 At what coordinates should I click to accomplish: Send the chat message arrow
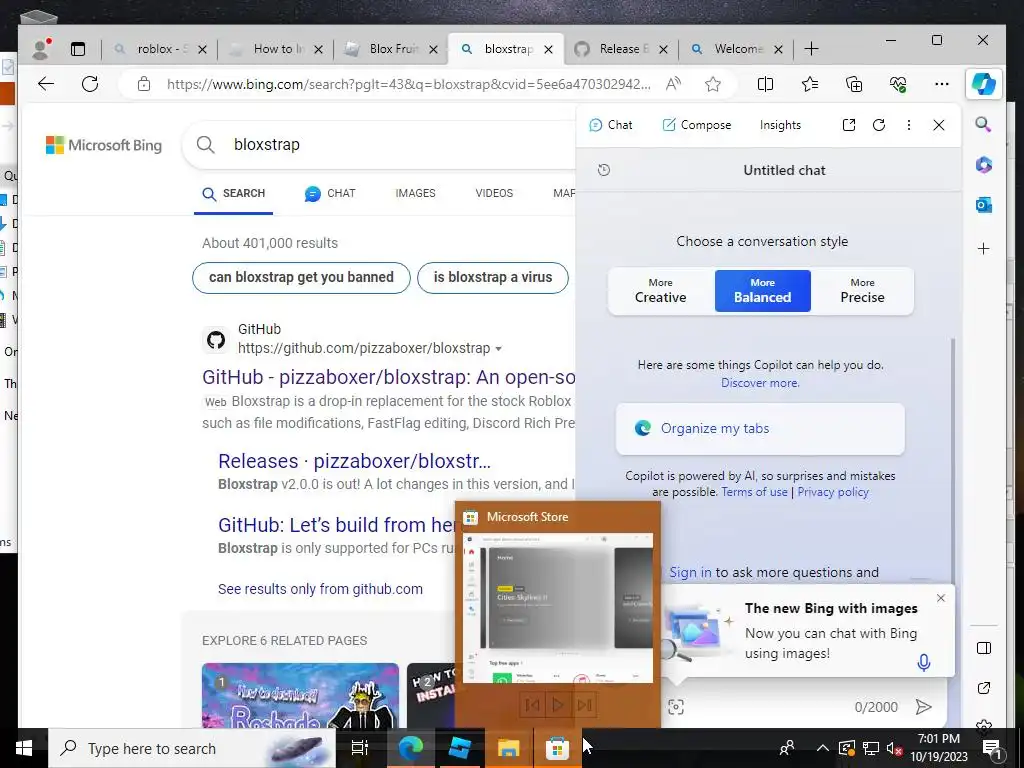click(x=923, y=707)
